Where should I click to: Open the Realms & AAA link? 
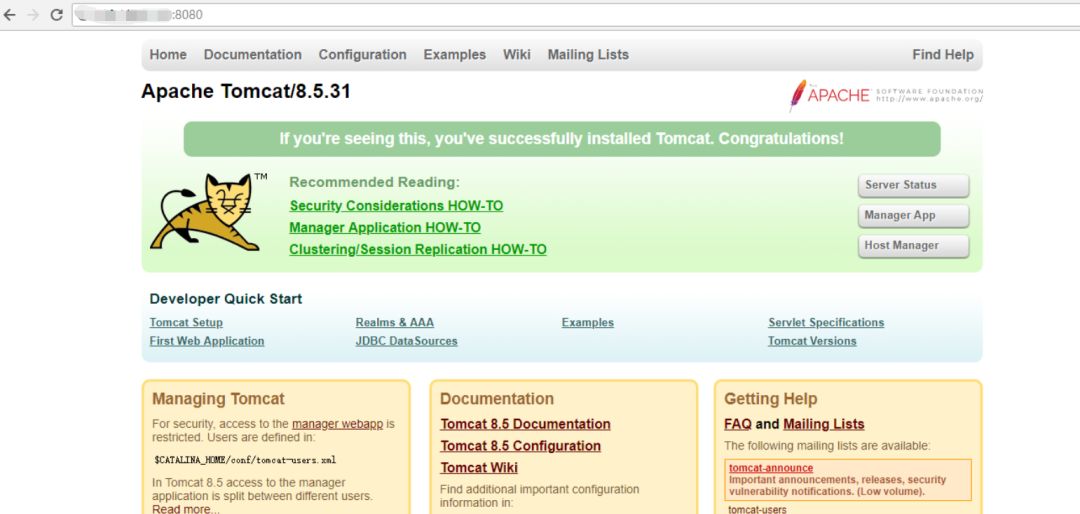395,322
